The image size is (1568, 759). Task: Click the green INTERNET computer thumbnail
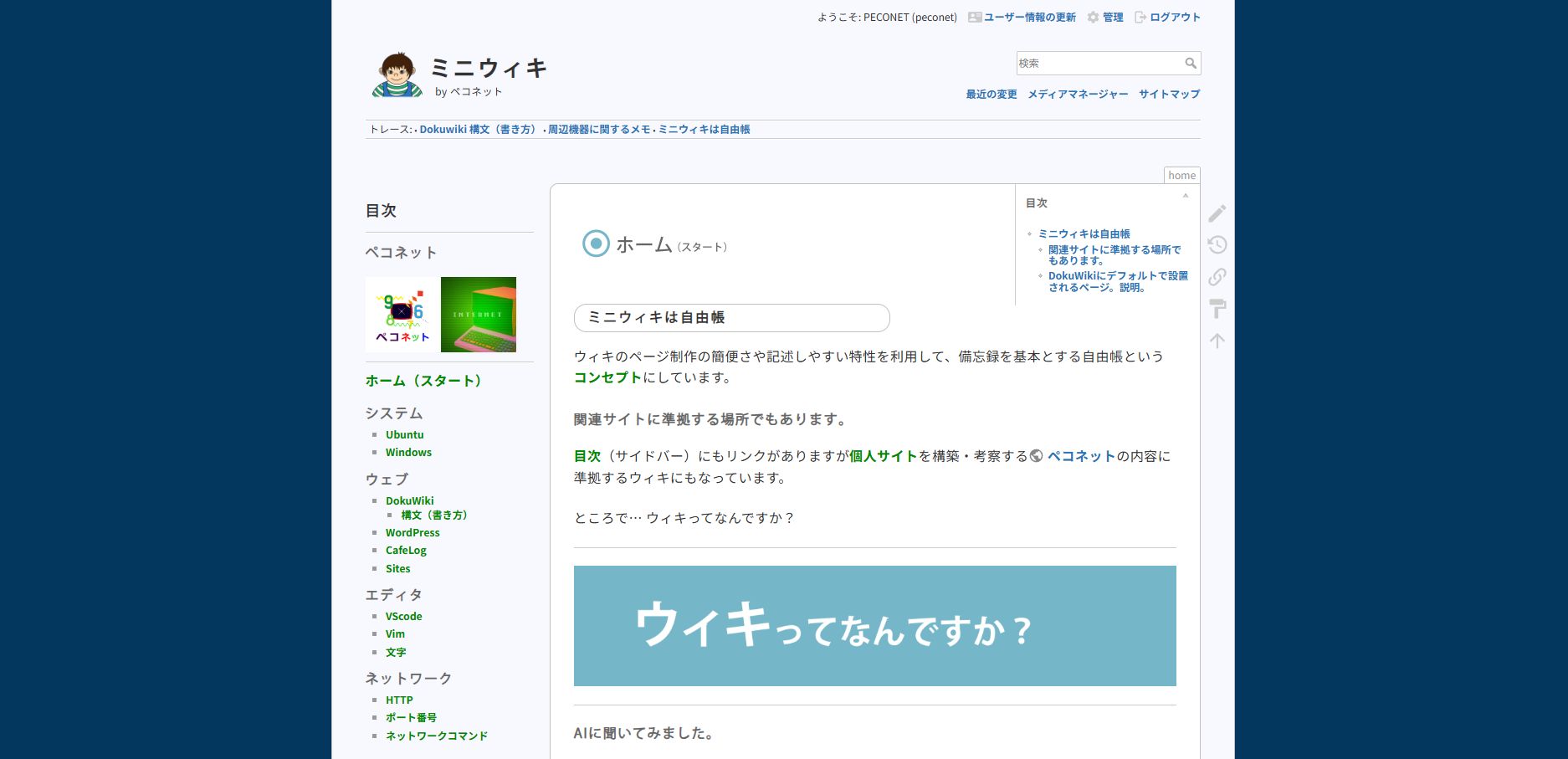pos(479,315)
